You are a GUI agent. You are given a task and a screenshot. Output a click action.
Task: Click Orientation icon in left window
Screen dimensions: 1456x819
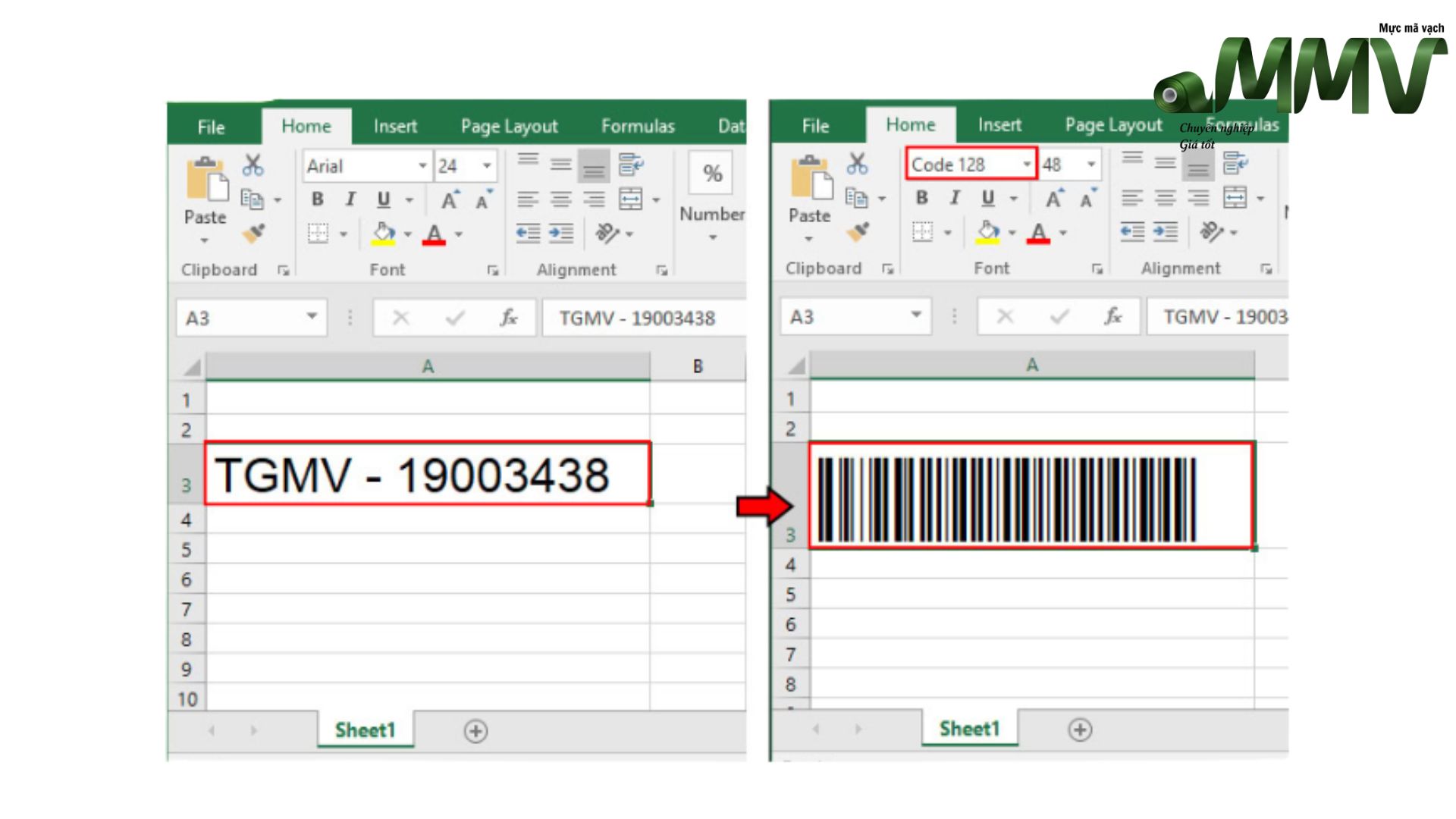point(608,233)
